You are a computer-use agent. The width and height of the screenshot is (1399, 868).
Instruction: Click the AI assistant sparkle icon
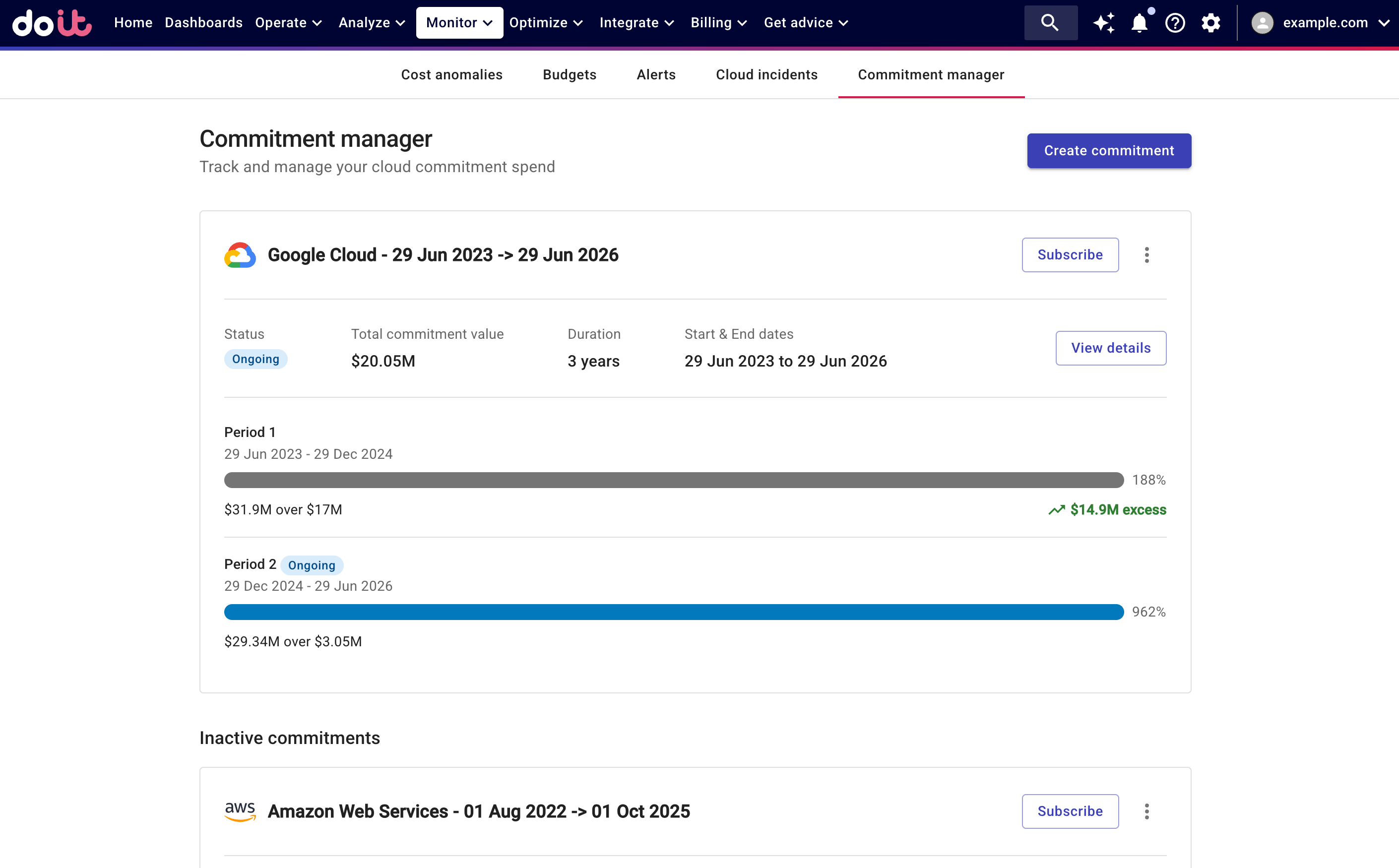(x=1103, y=23)
